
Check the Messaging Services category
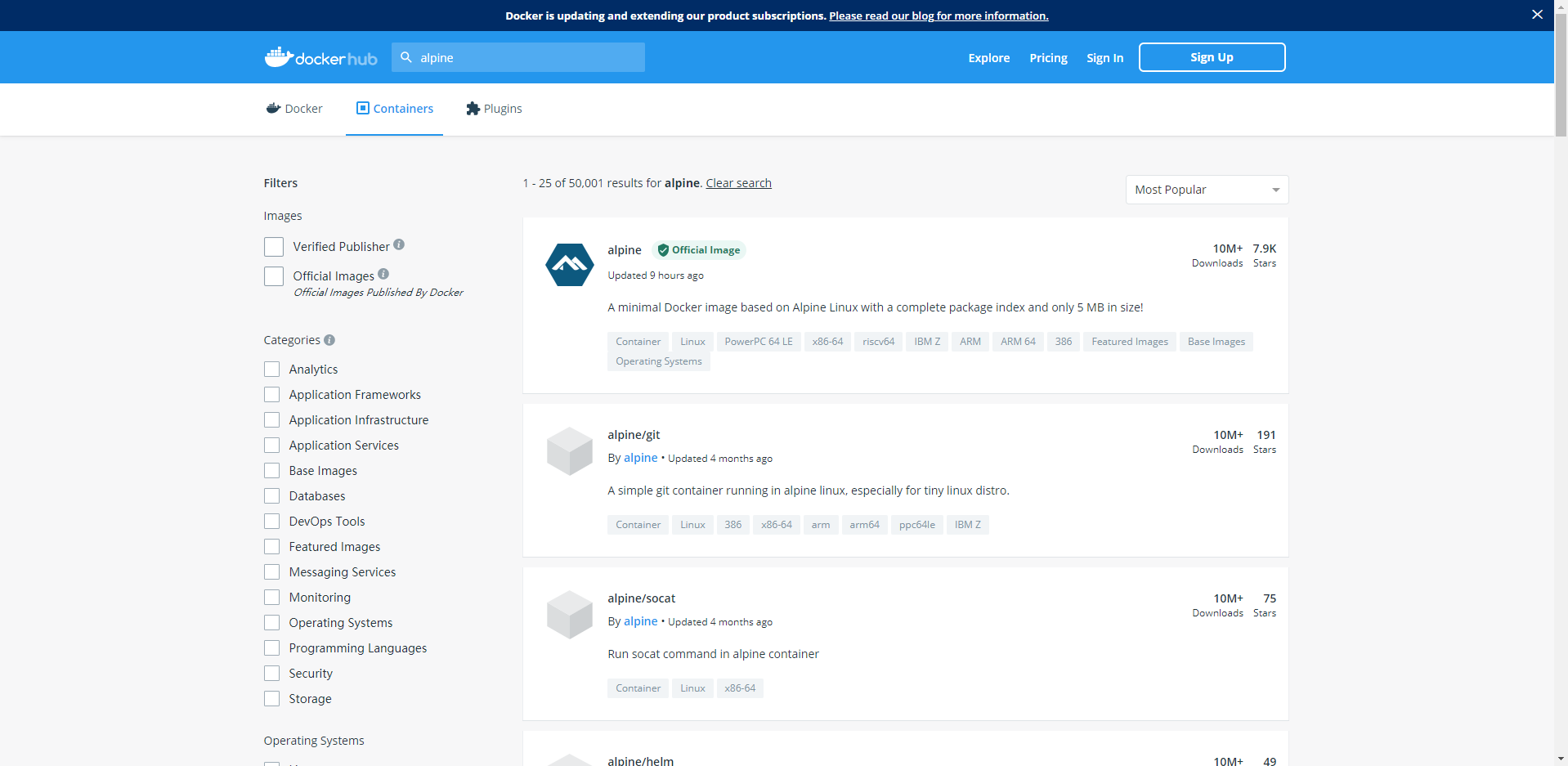click(x=272, y=572)
